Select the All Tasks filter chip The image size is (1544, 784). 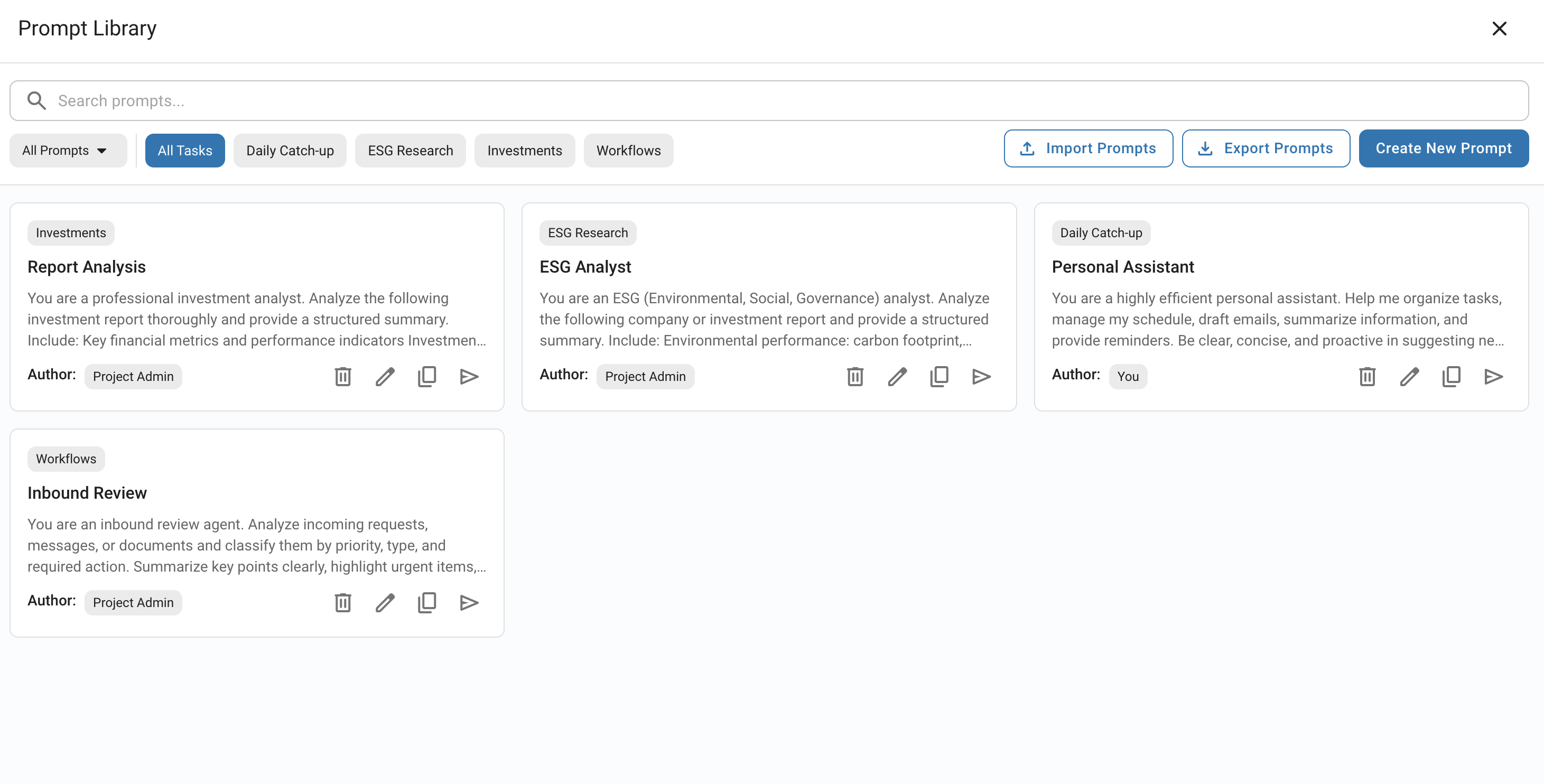click(184, 151)
